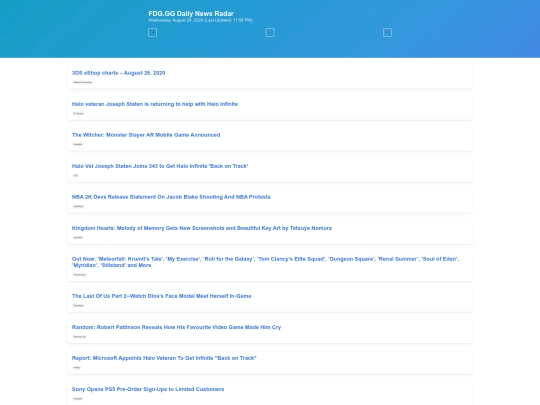Open 'The Last Of Us Part 2' Dina headline
The width and height of the screenshot is (540, 405).
[x=162, y=296]
